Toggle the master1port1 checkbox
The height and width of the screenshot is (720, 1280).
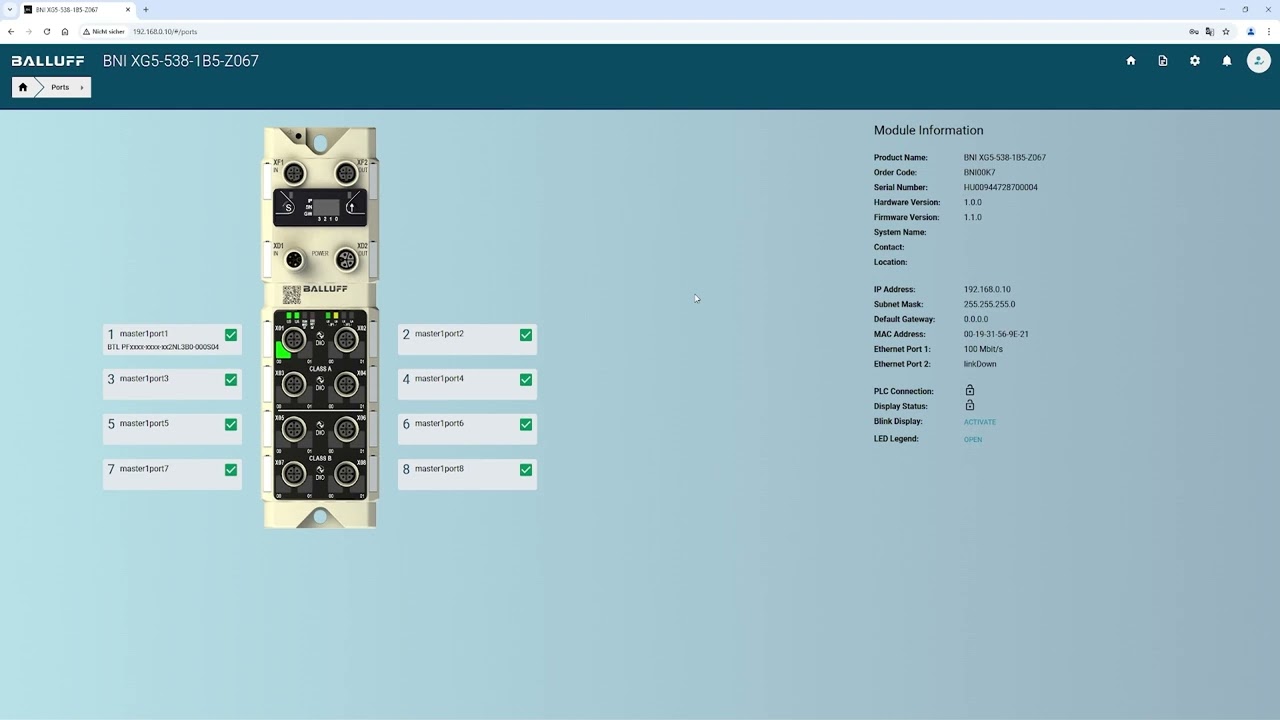(231, 335)
